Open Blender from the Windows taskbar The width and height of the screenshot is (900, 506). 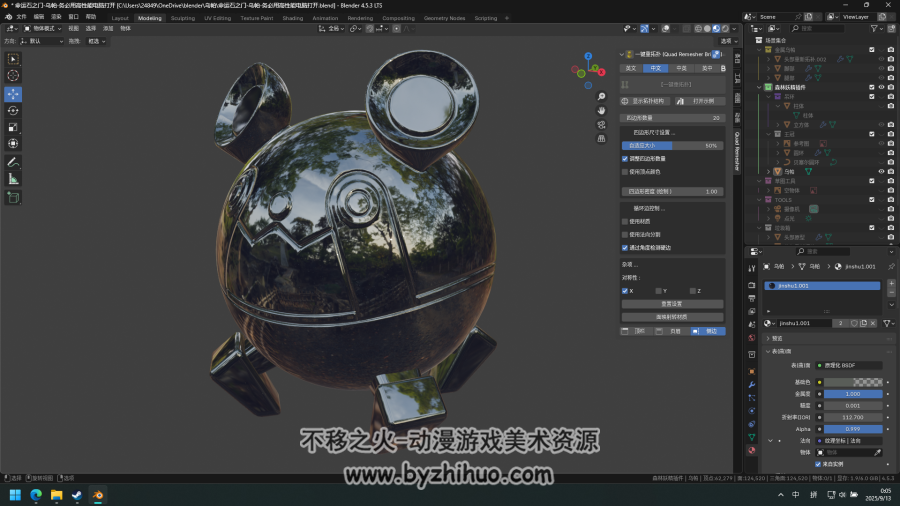pos(98,495)
